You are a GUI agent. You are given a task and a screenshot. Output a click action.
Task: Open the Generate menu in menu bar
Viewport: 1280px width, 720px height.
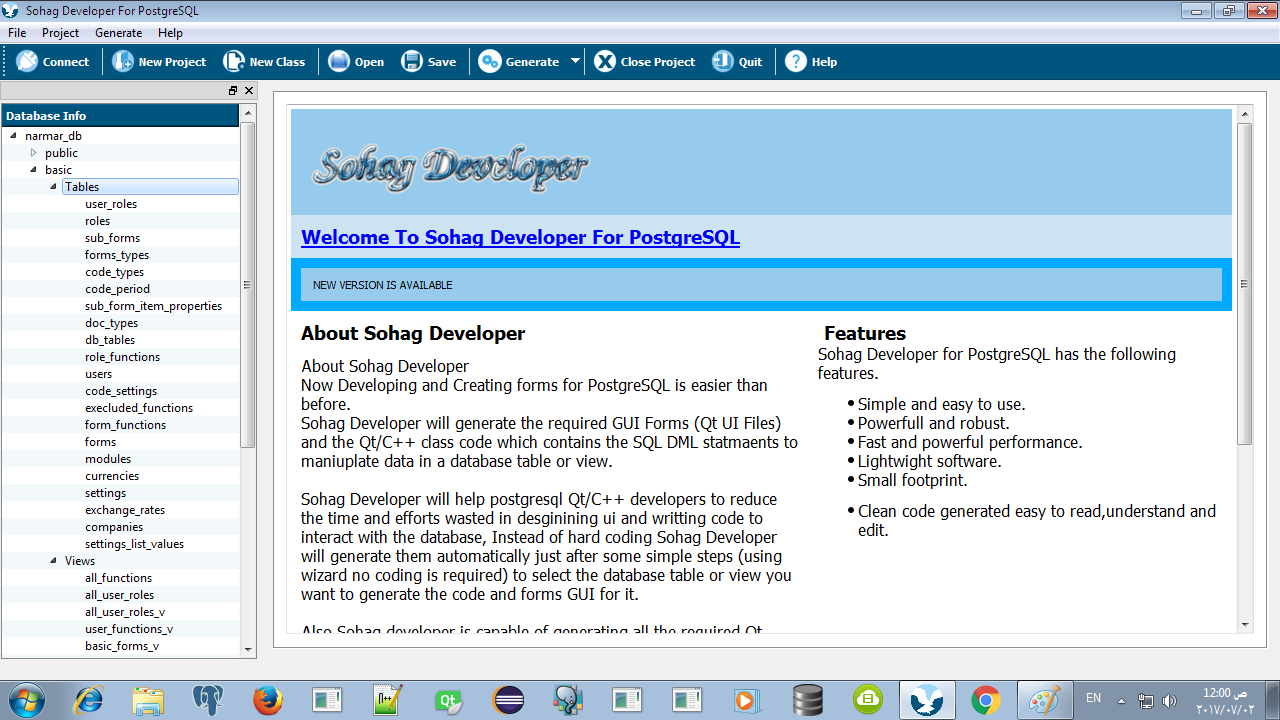pyautogui.click(x=118, y=33)
